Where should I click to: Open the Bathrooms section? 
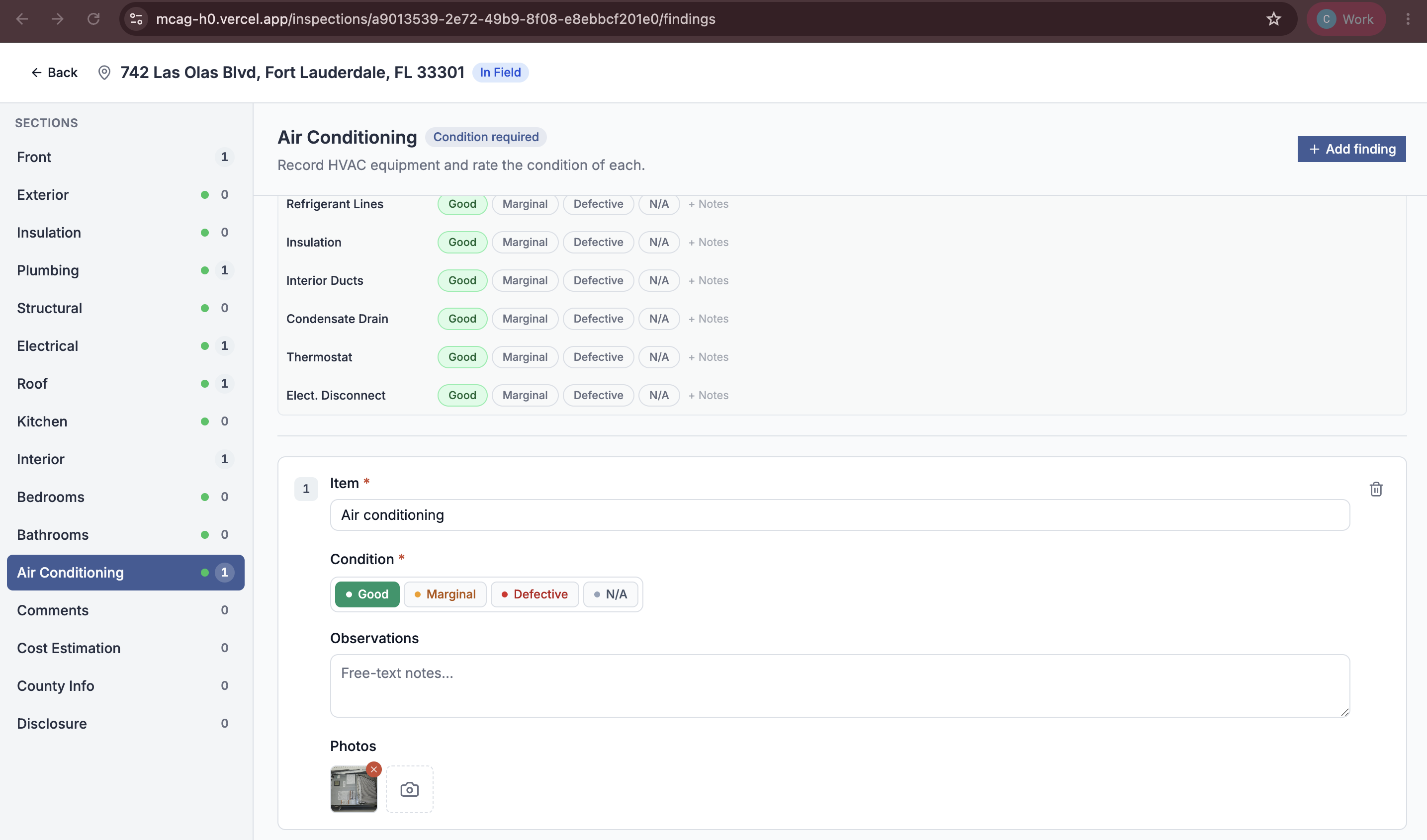click(x=125, y=534)
